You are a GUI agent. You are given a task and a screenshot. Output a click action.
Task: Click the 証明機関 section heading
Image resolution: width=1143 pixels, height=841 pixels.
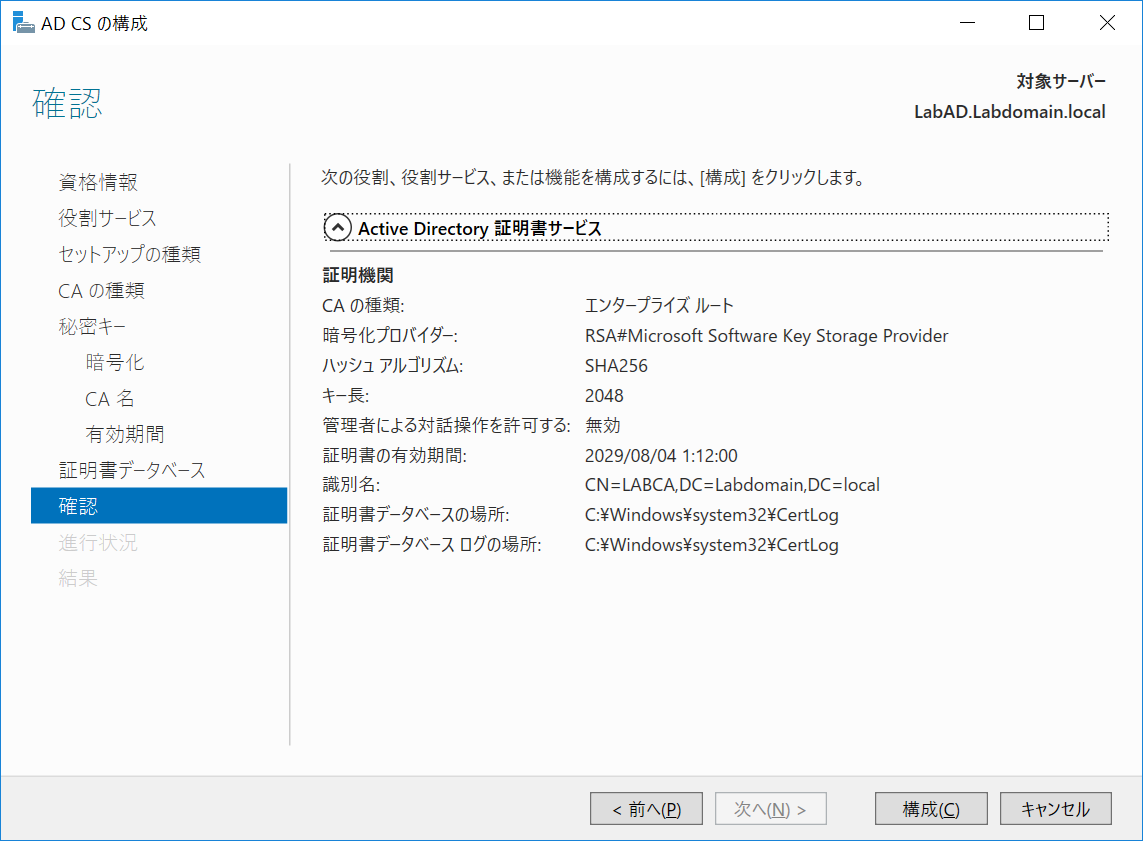tap(358, 275)
